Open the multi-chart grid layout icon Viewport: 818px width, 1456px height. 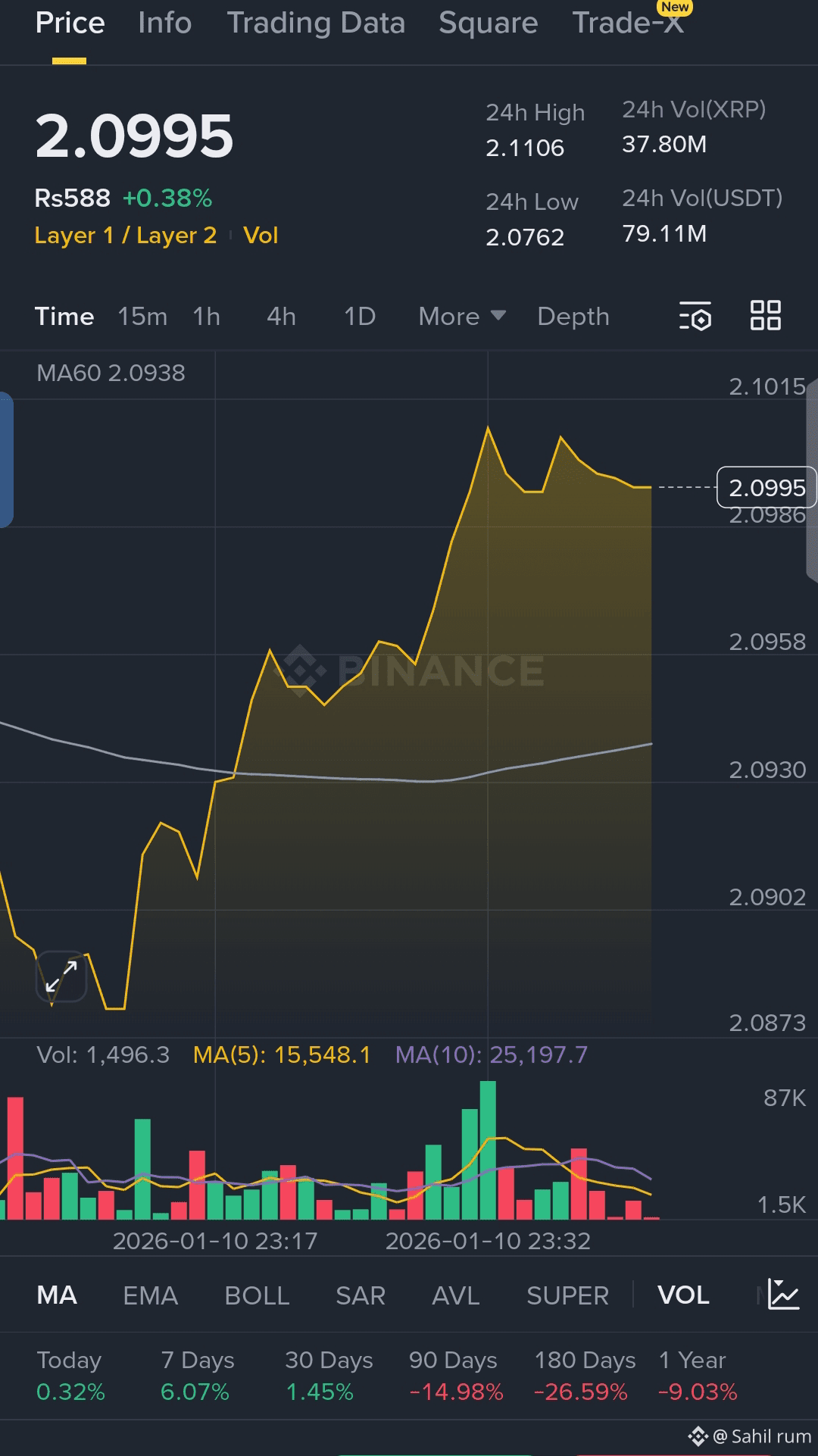(x=765, y=315)
